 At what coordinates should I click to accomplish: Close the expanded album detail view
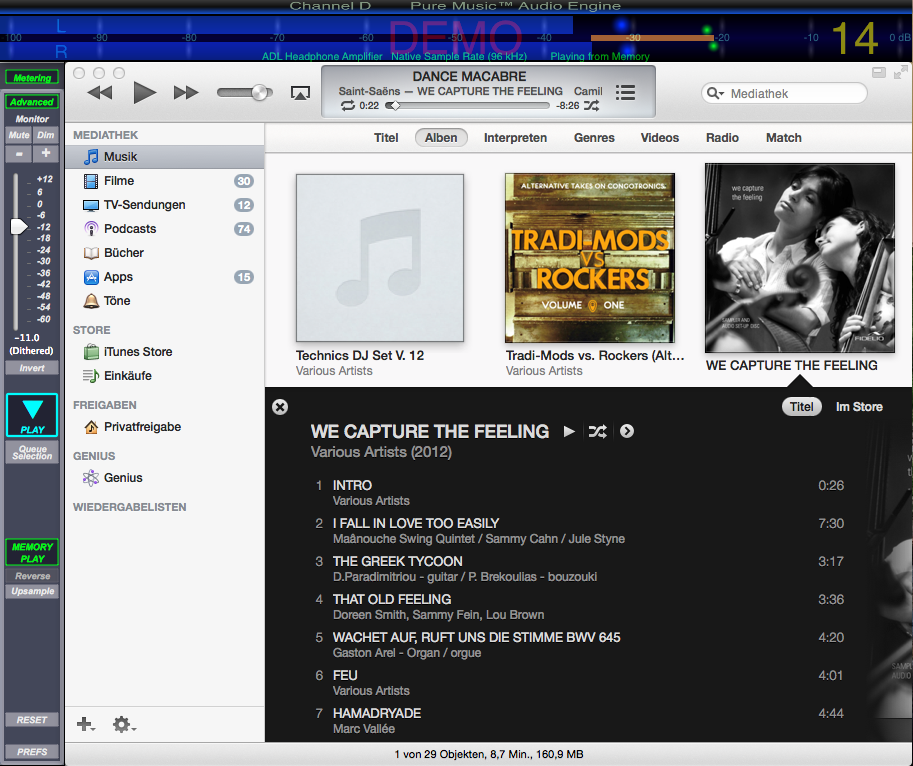point(280,407)
